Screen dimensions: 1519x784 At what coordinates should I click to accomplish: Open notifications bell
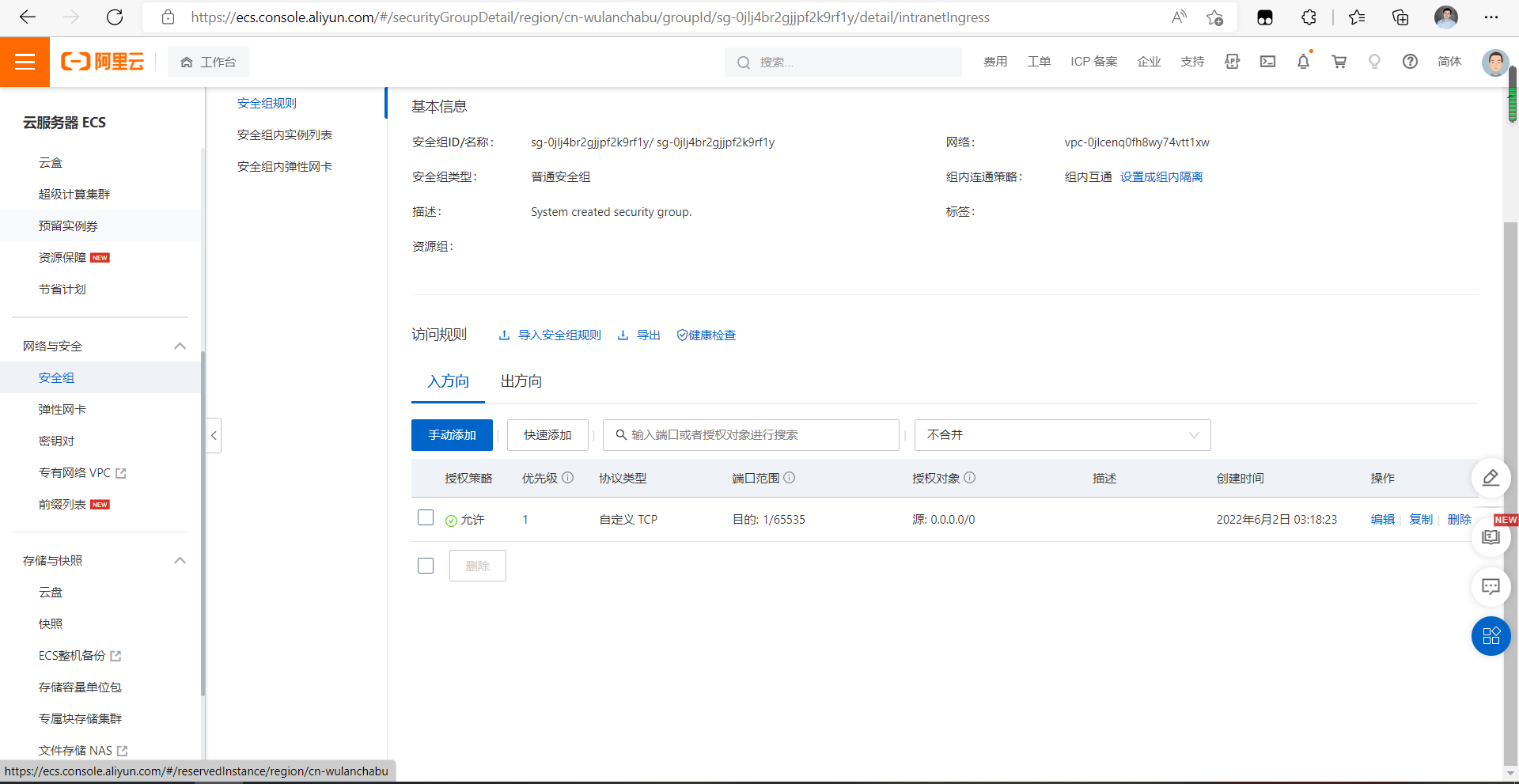(x=1304, y=62)
